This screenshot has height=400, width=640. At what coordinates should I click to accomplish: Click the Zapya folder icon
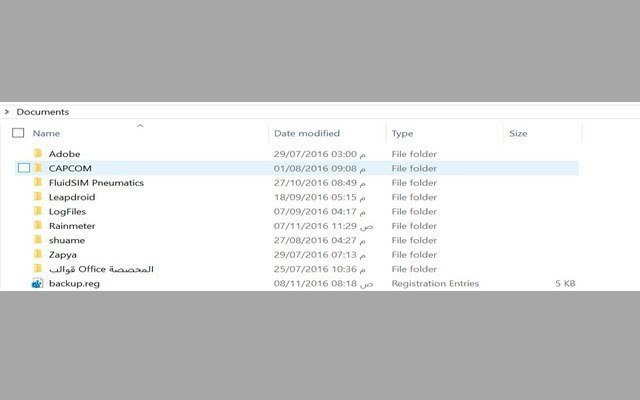click(38, 254)
